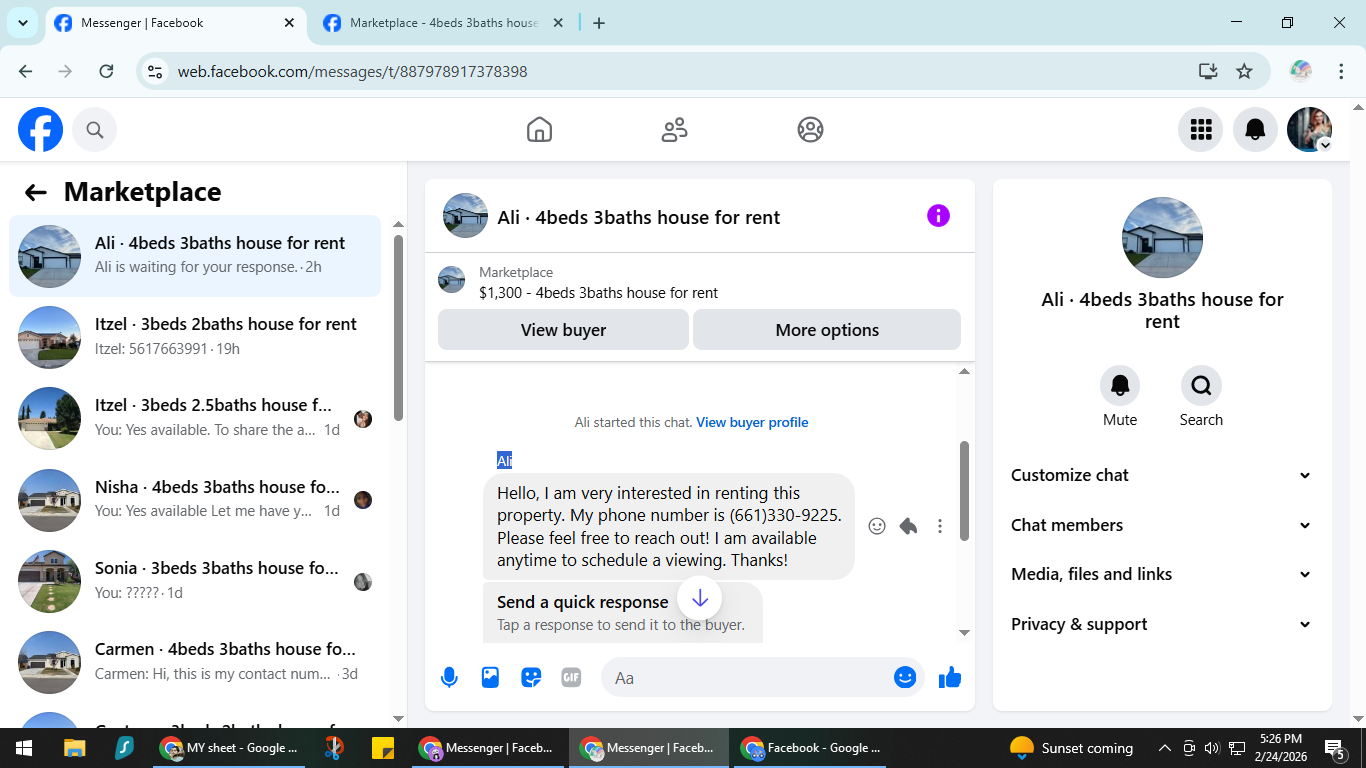Open the Facebook menu grid icon
This screenshot has width=1366, height=768.
1201,130
